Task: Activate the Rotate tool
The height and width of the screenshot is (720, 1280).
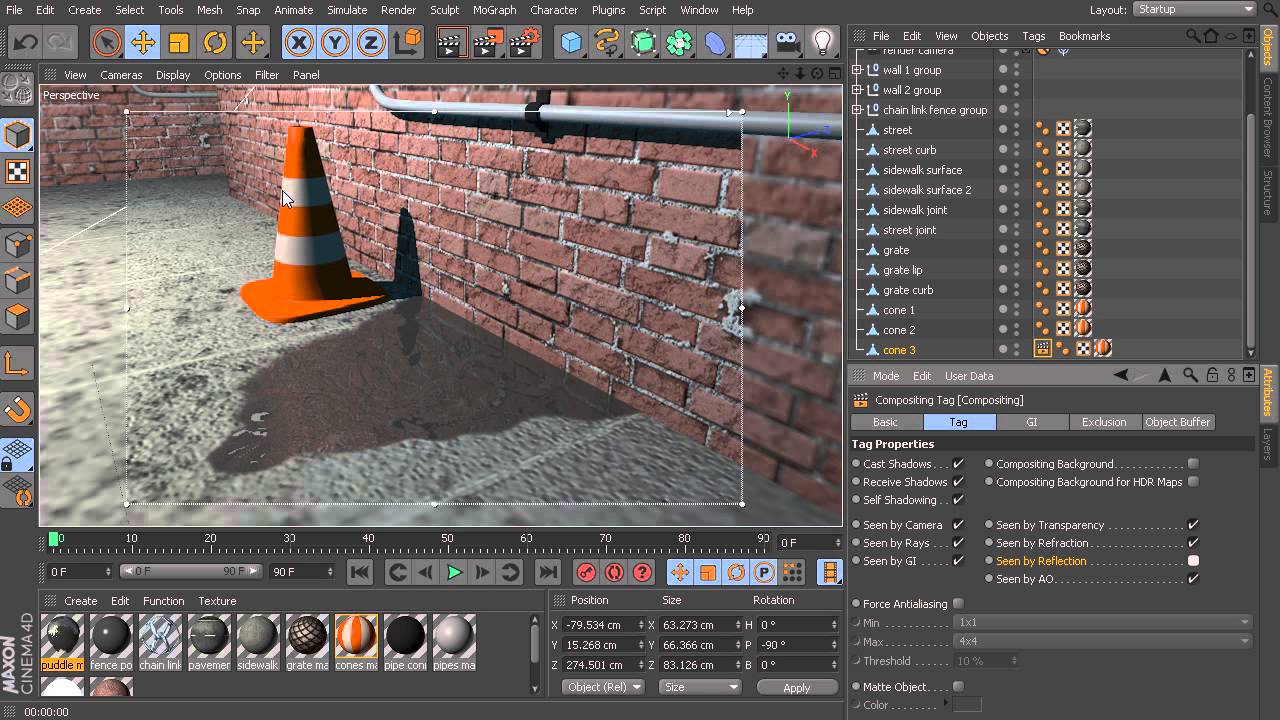Action: [215, 43]
